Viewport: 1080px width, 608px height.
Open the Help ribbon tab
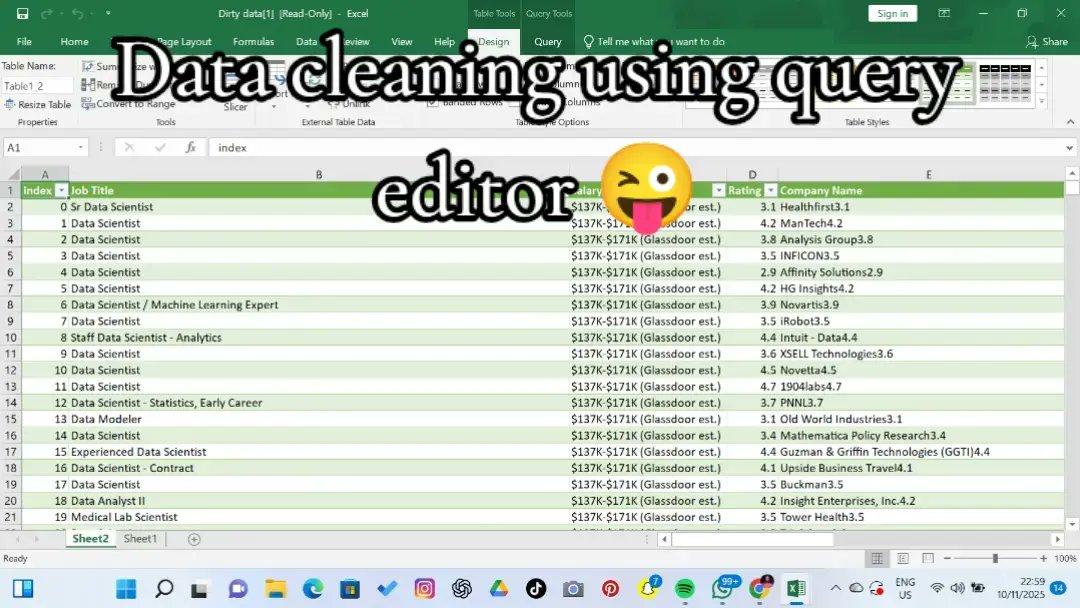444,41
